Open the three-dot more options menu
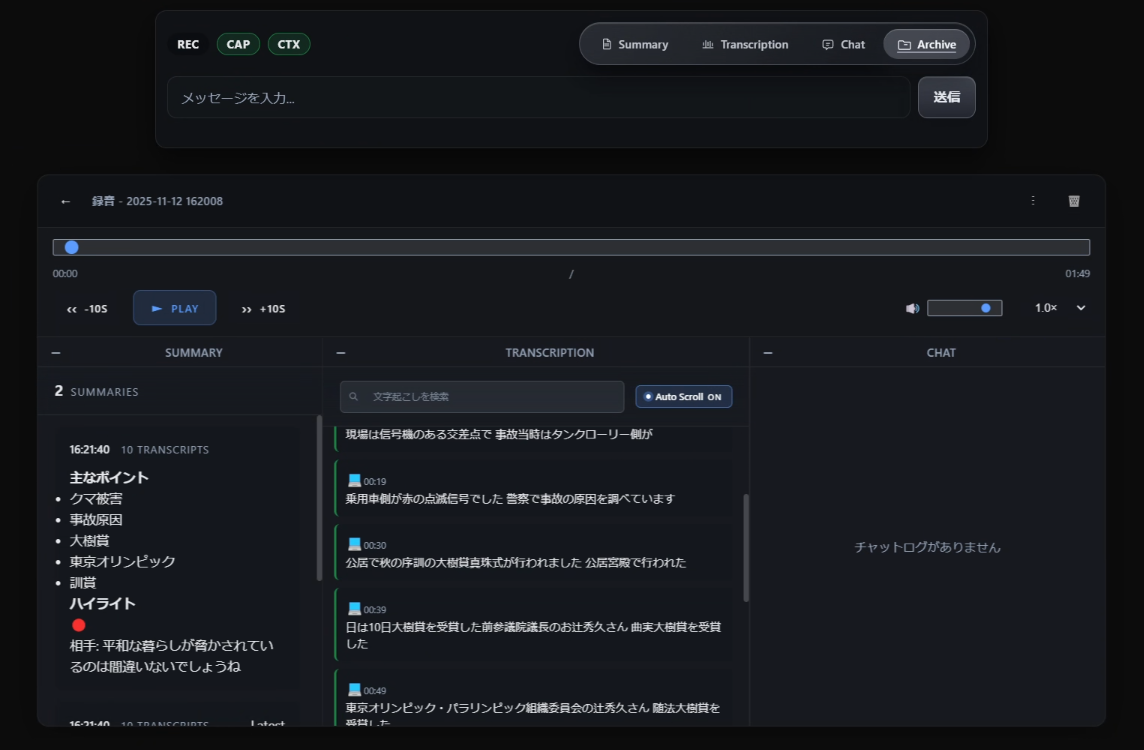The height and width of the screenshot is (750, 1144). [1033, 201]
